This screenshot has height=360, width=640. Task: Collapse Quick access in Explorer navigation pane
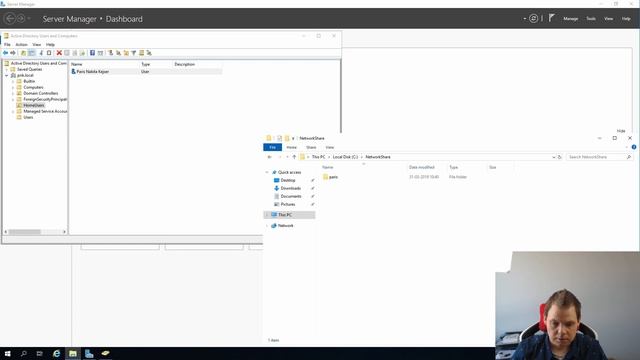[x=267, y=172]
